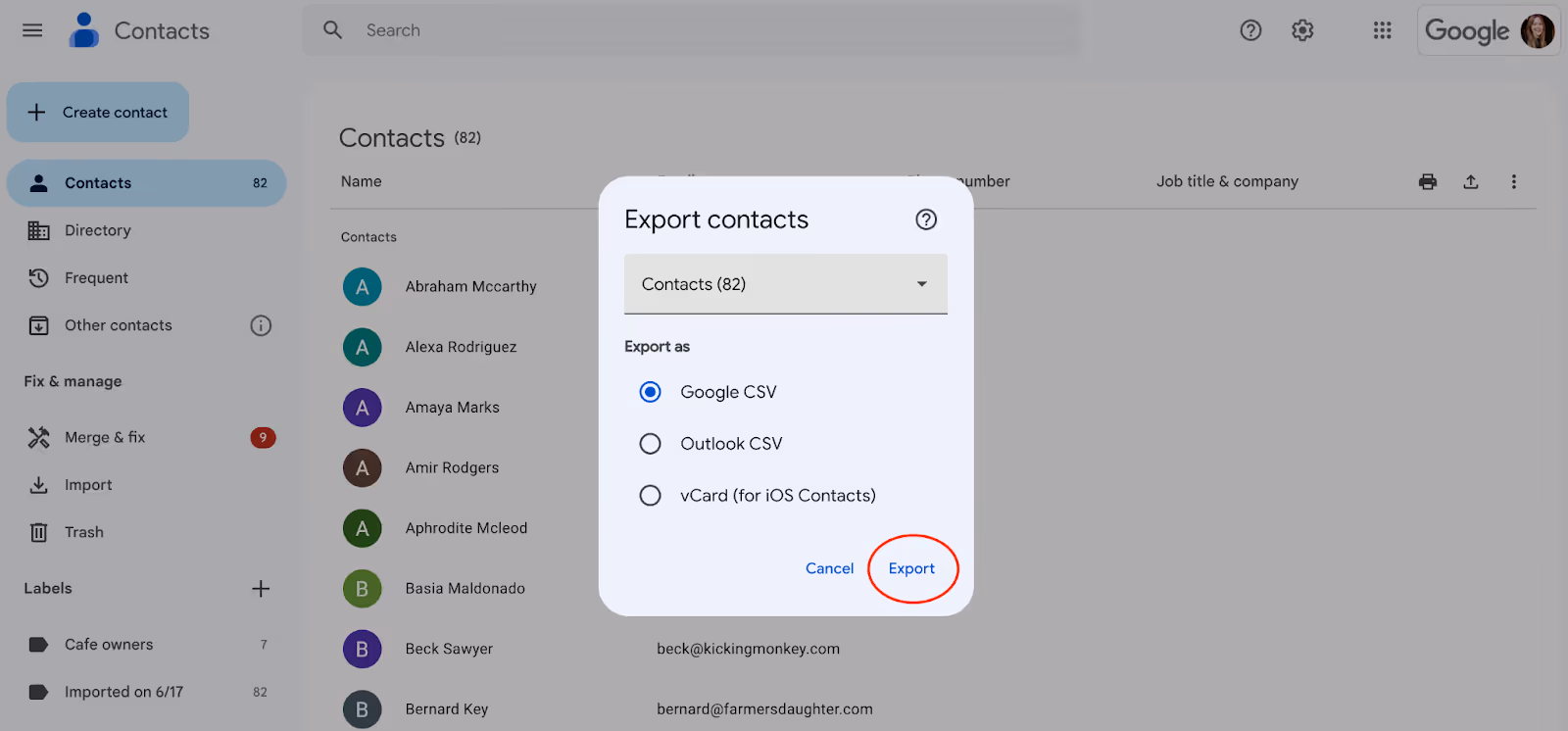Viewport: 1568px width, 731px height.
Task: Click the print contacts icon
Action: [1428, 181]
